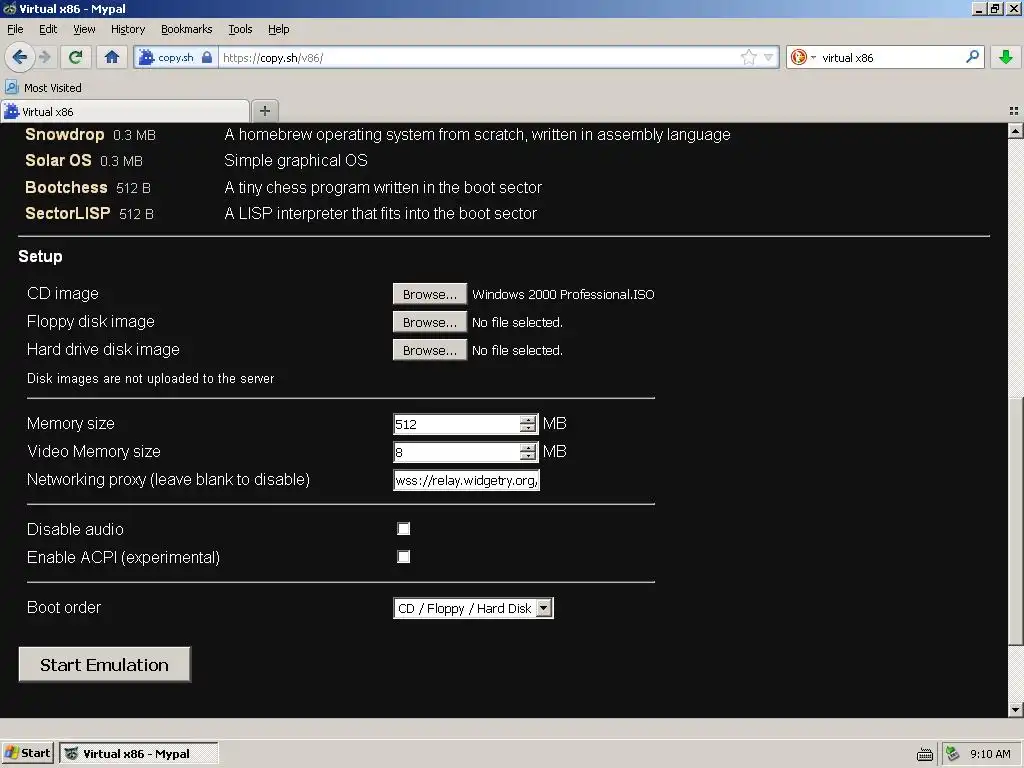Viewport: 1024px width, 768px height.
Task: Browse for a hard drive disk image
Action: [430, 350]
